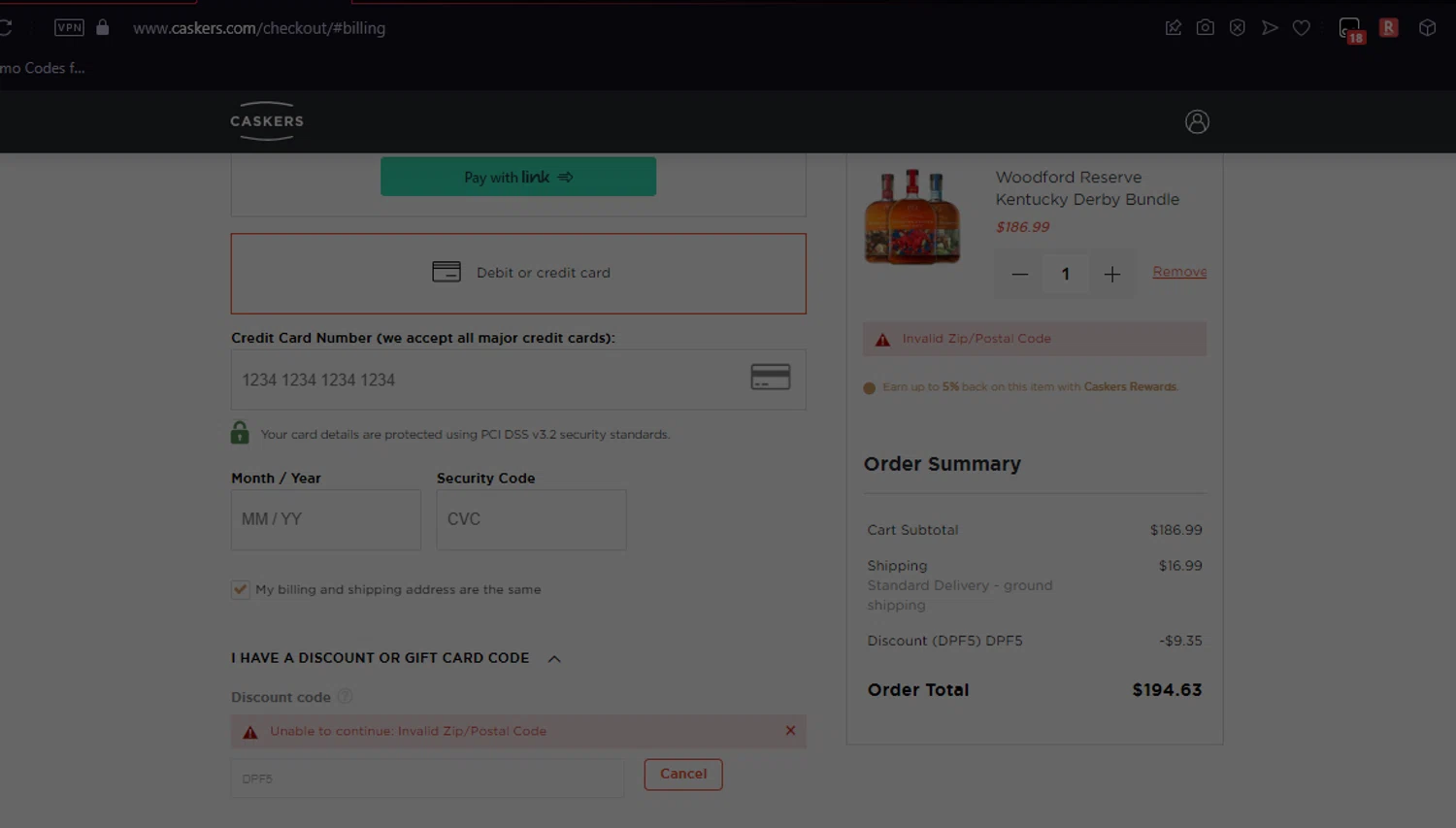Screen dimensions: 1456x828
Task: Click the Caskers logo
Action: pos(267,121)
